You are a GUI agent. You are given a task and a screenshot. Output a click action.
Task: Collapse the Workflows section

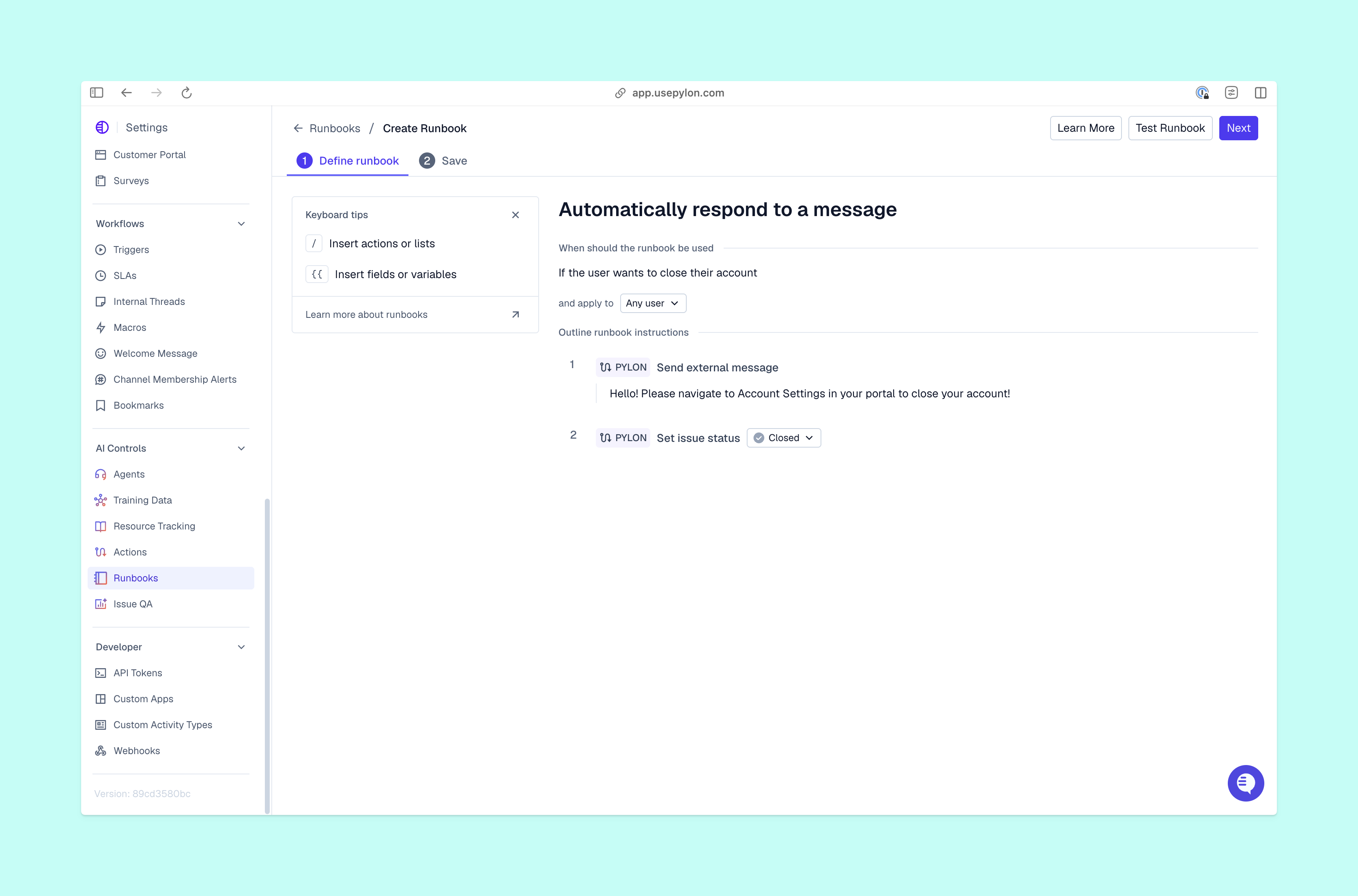pos(241,223)
